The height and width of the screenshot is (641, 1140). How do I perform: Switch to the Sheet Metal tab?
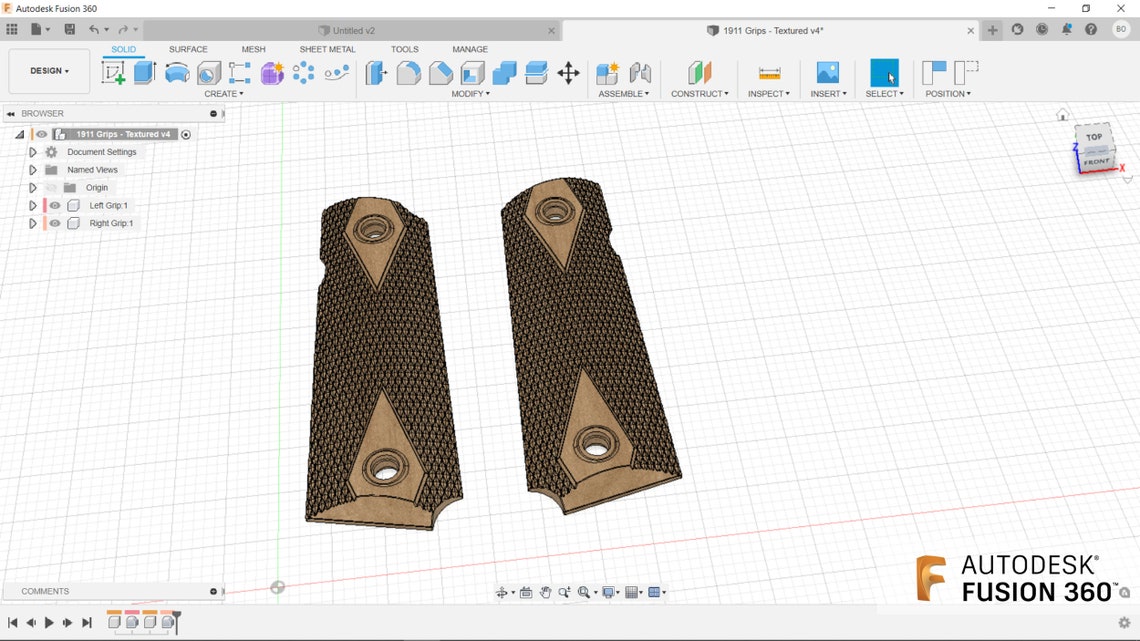click(327, 48)
